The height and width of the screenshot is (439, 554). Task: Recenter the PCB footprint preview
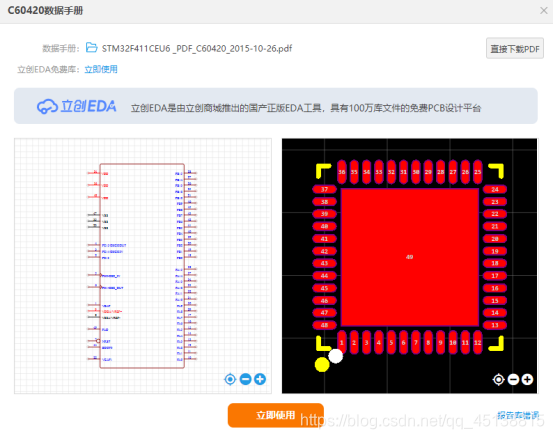[499, 380]
